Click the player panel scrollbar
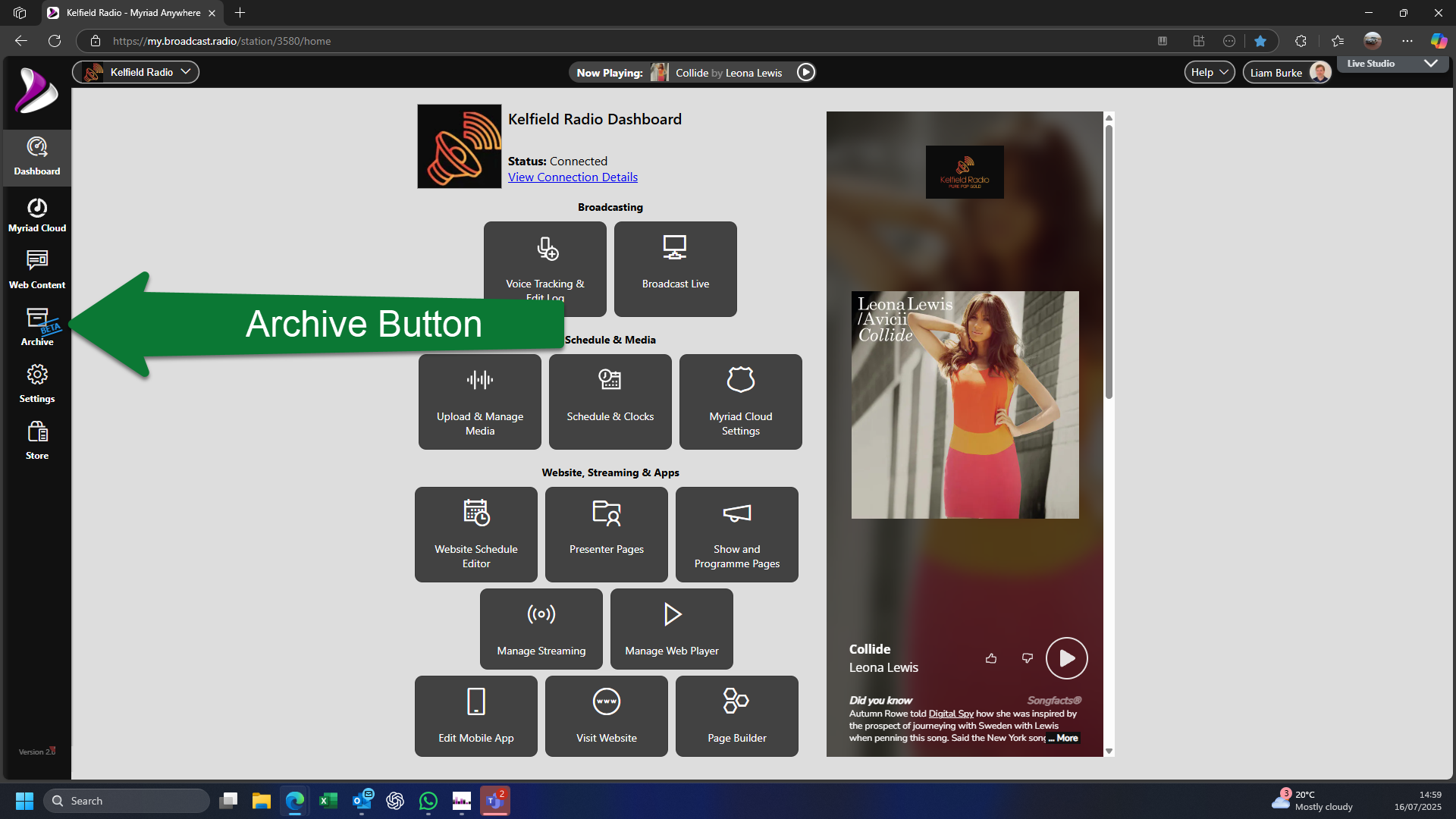 pos(1109,262)
